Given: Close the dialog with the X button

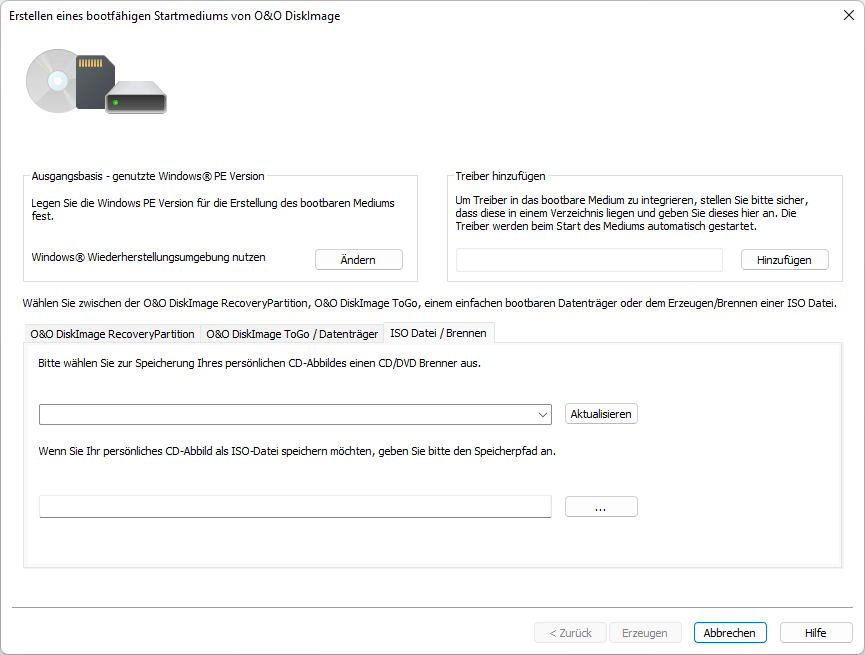Looking at the screenshot, I should point(848,15).
